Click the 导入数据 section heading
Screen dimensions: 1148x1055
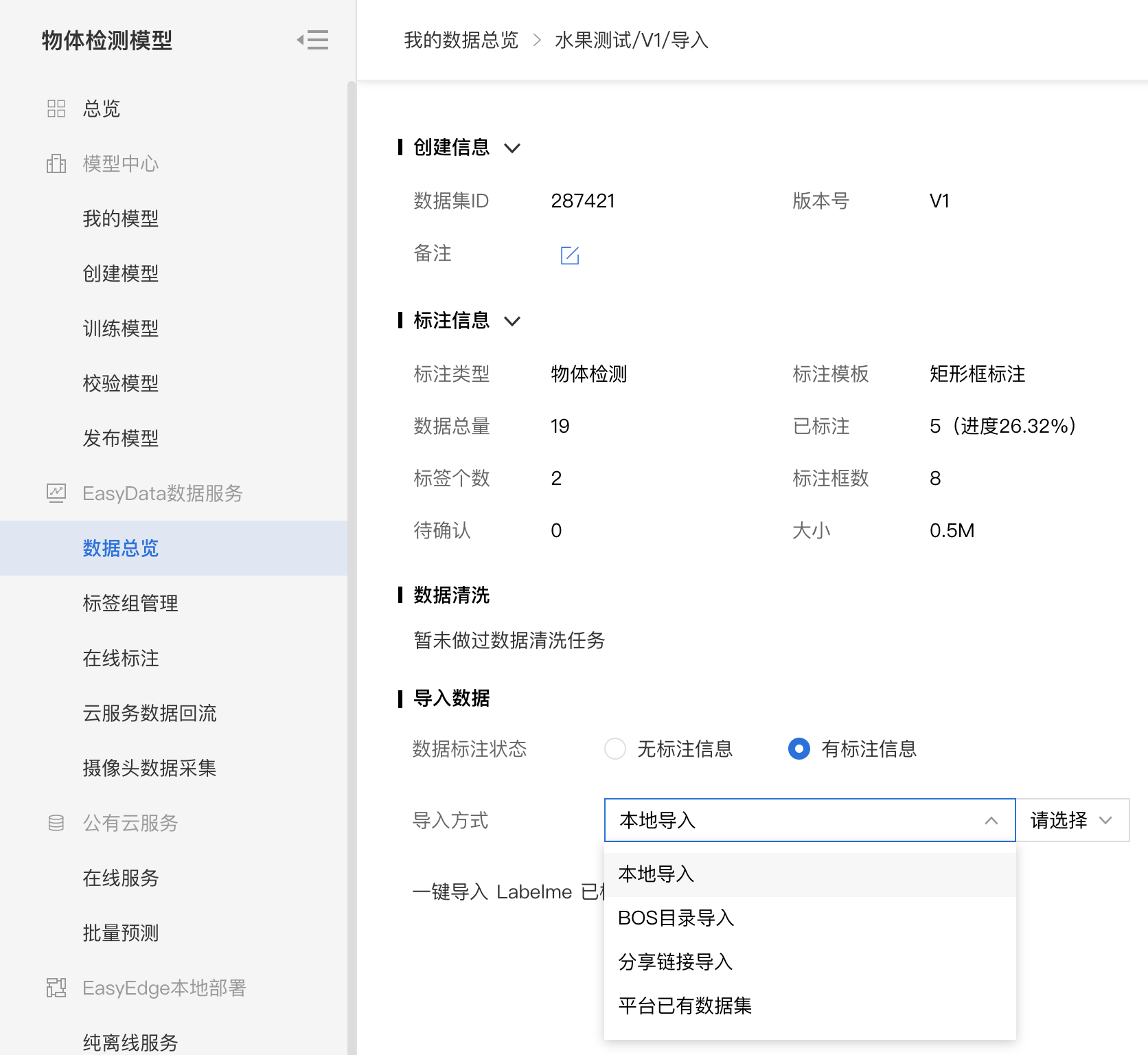click(x=451, y=698)
